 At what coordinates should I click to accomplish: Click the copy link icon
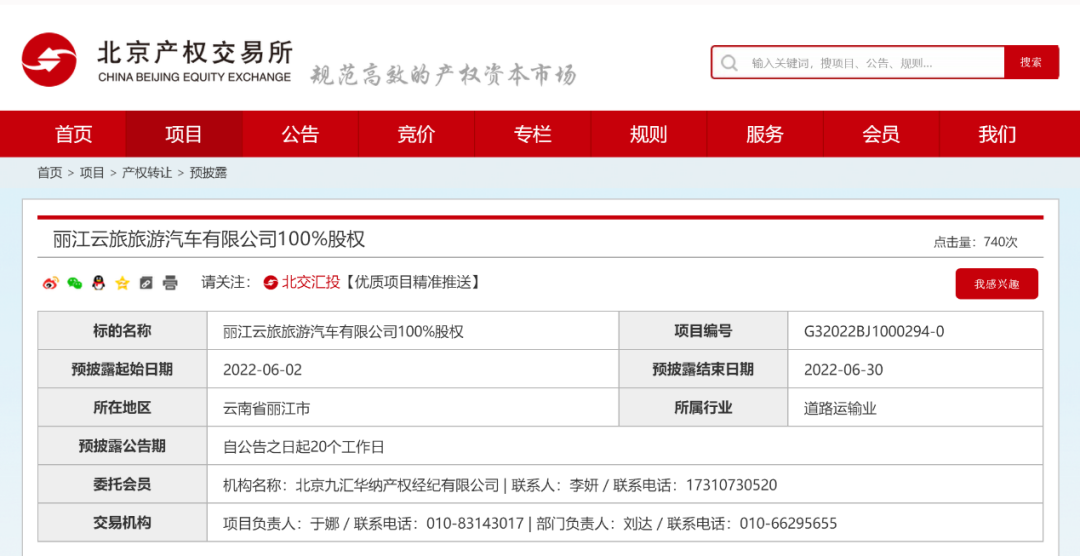pos(146,283)
